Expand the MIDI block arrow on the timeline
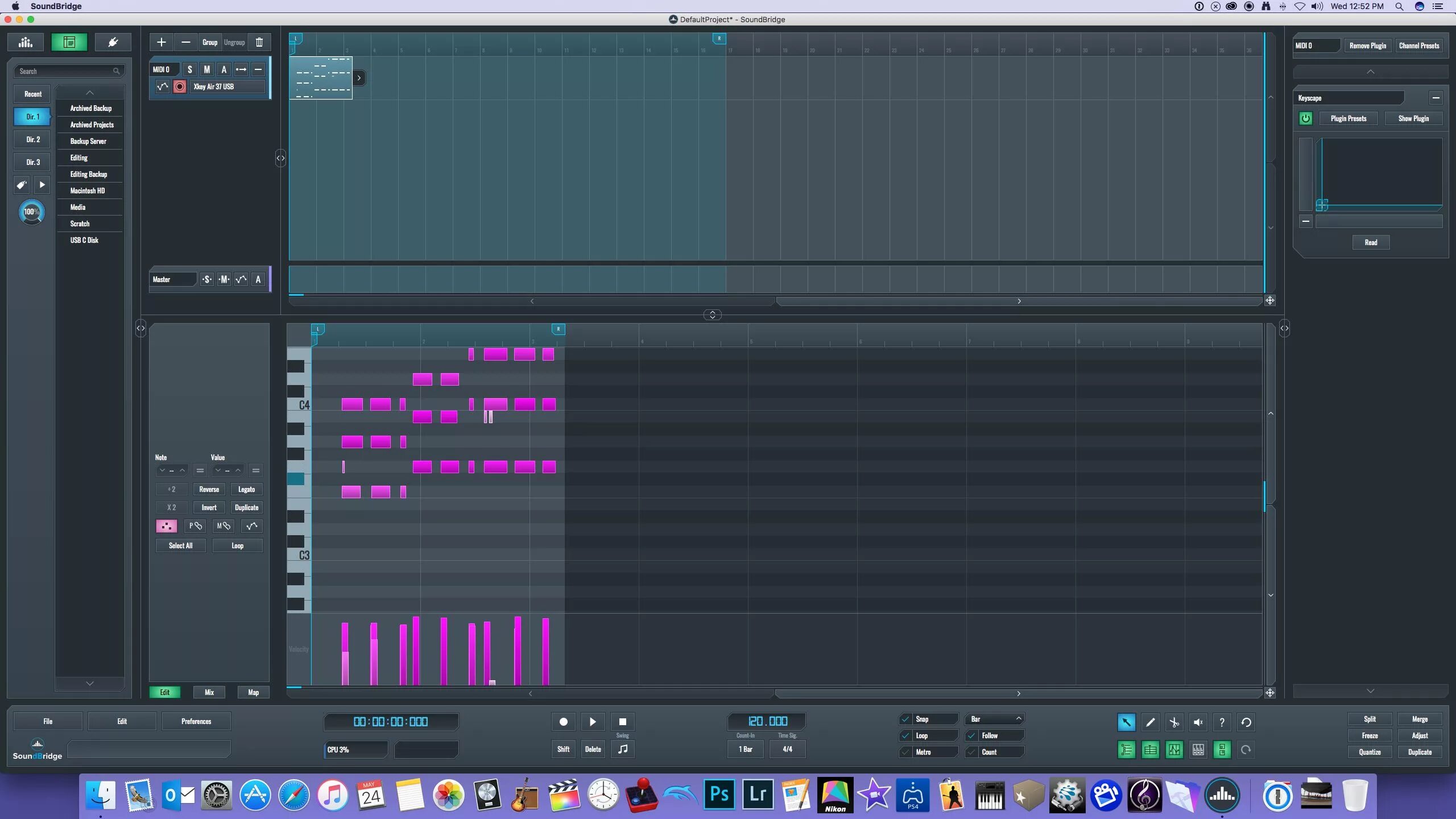 click(359, 78)
